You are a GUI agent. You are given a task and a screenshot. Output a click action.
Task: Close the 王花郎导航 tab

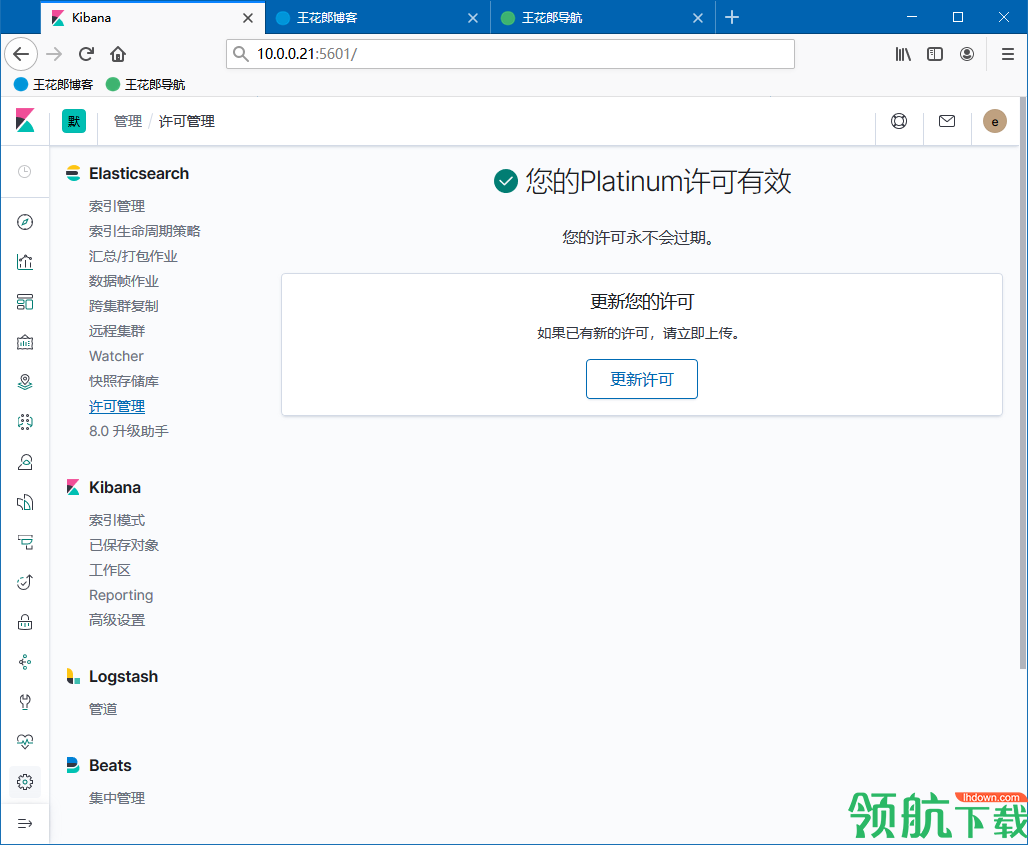coord(698,18)
